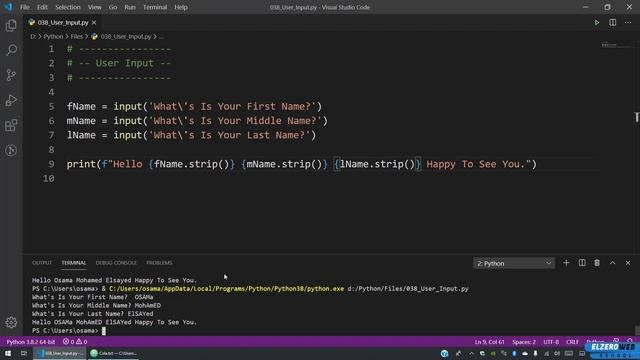Close the 038_User_Input.py tab

coord(94,22)
